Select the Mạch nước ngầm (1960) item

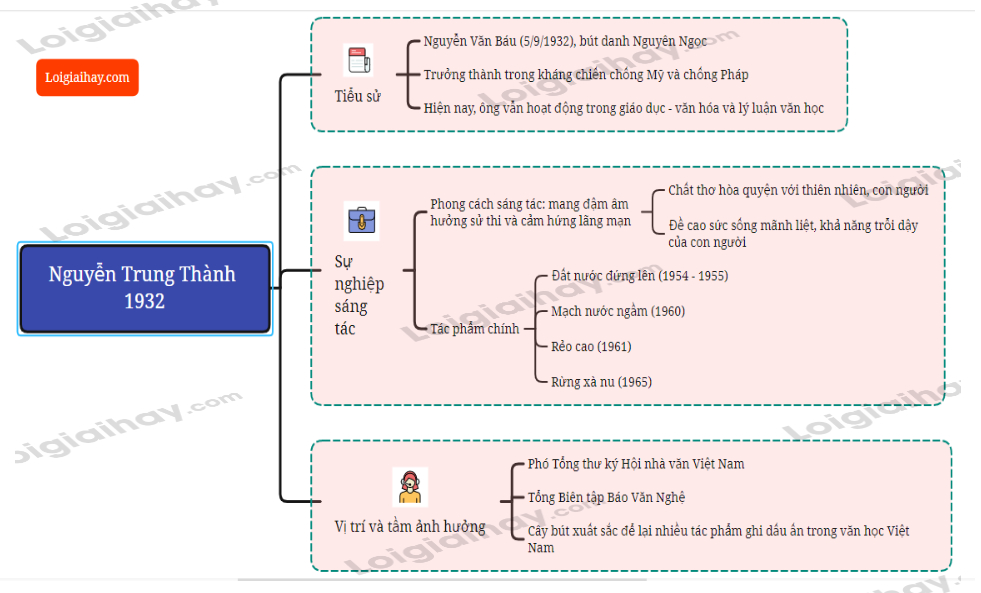click(x=618, y=311)
